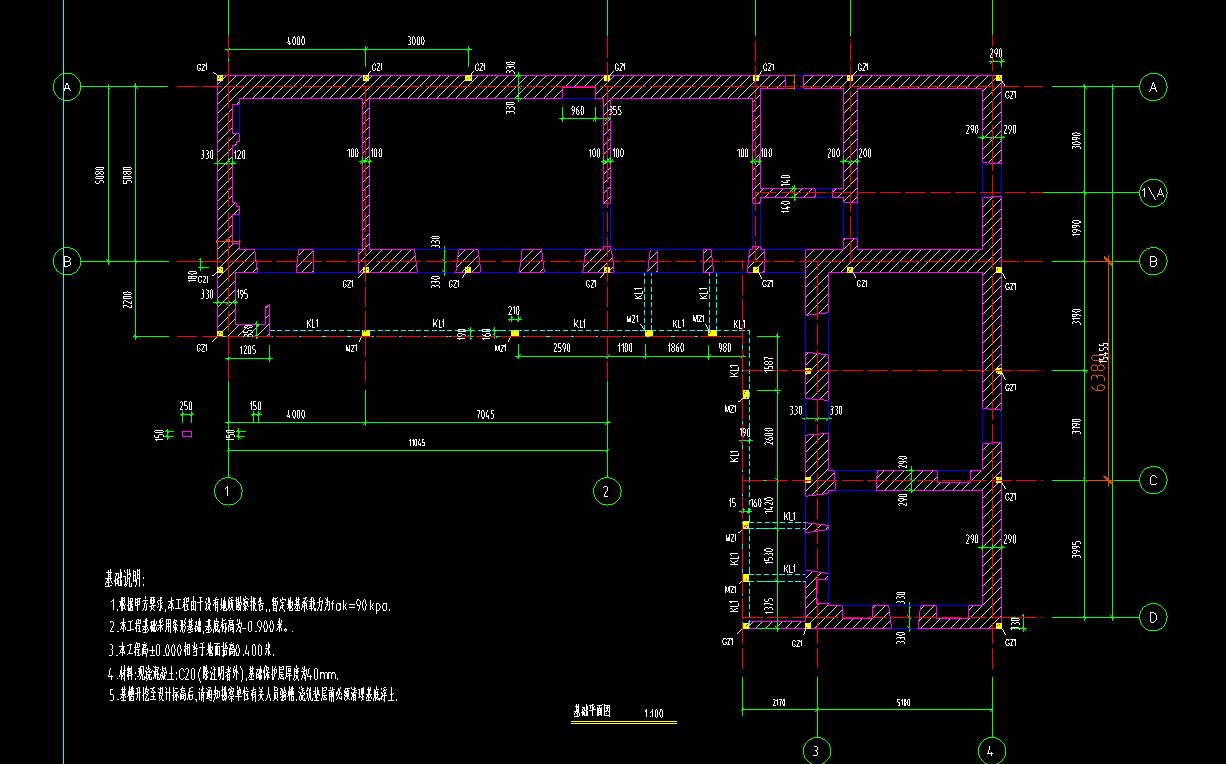1226x764 pixels.
Task: Select the 3995 vertical dimension text
Action: (1076, 549)
